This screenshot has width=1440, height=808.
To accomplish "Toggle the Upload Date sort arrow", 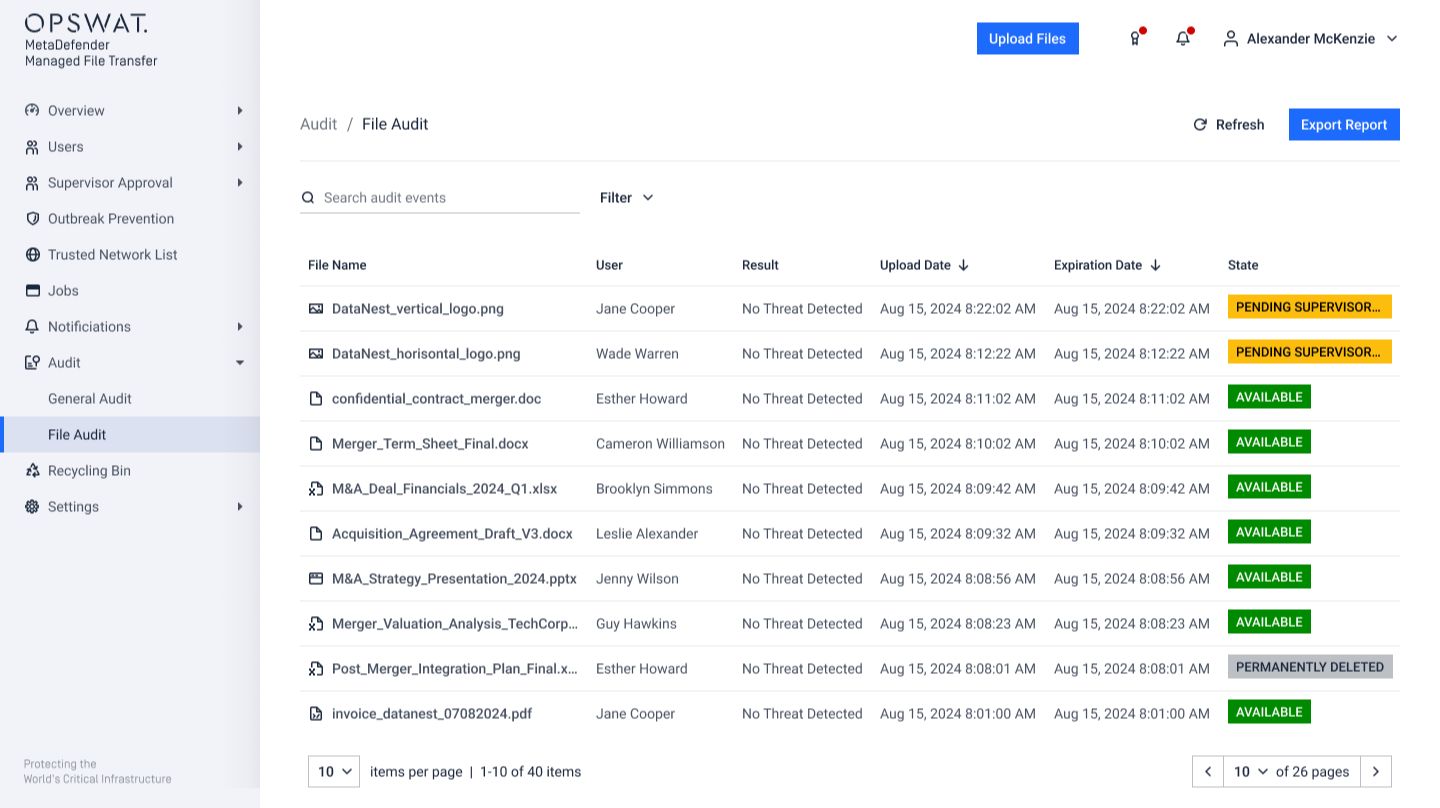I will point(963,265).
